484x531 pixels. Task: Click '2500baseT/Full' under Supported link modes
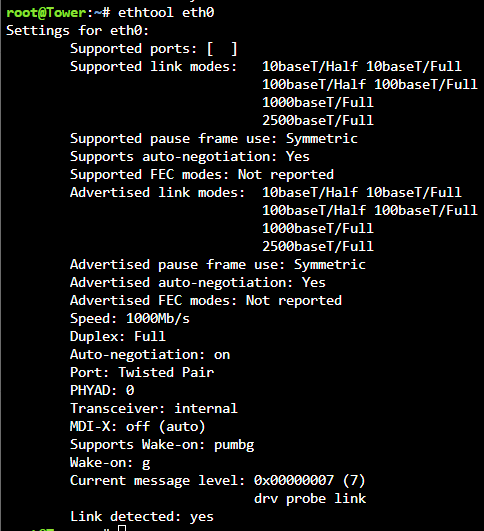coord(318,120)
